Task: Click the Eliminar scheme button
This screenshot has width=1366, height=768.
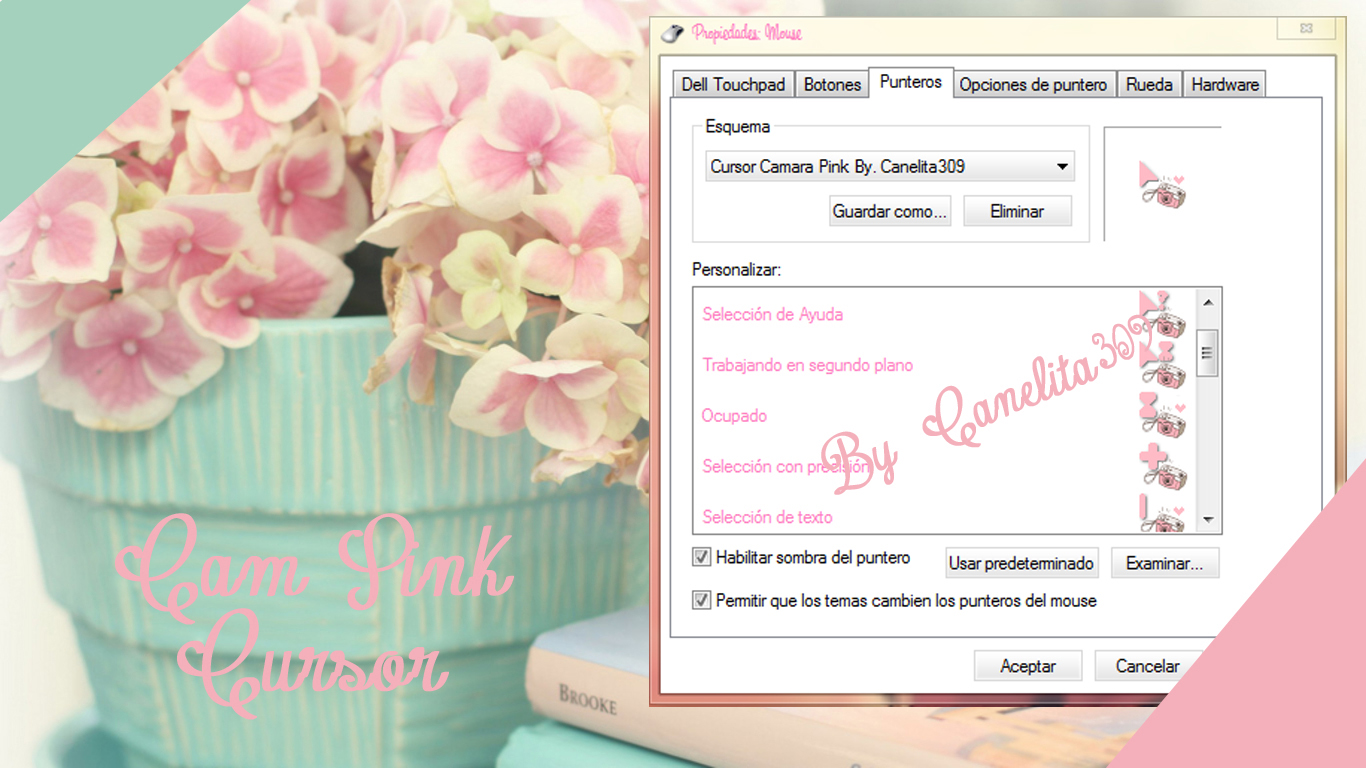Action: (x=1017, y=211)
